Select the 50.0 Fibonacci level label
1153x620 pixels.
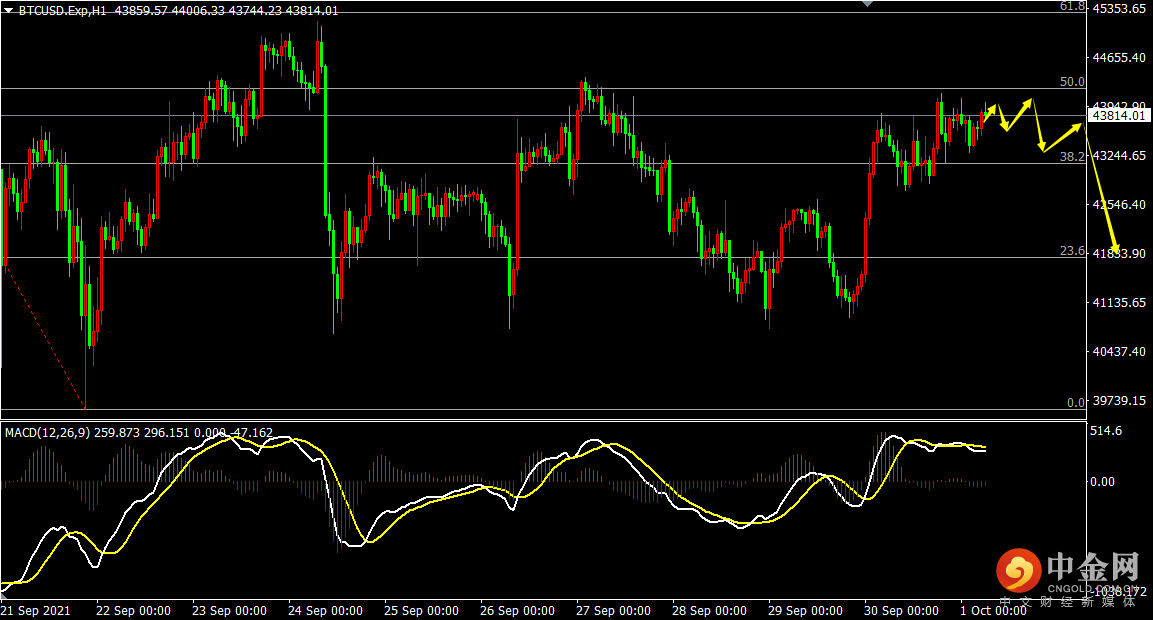coord(1072,82)
